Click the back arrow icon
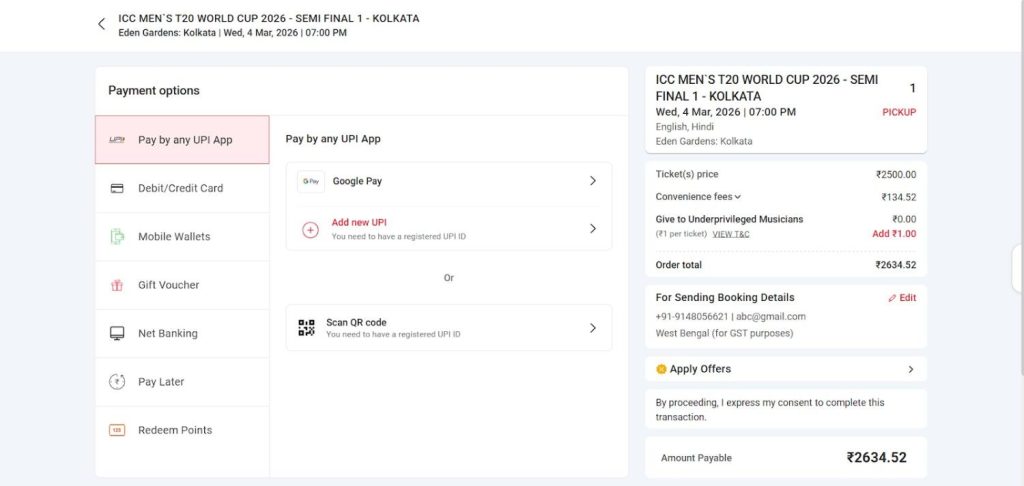The width and height of the screenshot is (1024, 486). click(101, 24)
